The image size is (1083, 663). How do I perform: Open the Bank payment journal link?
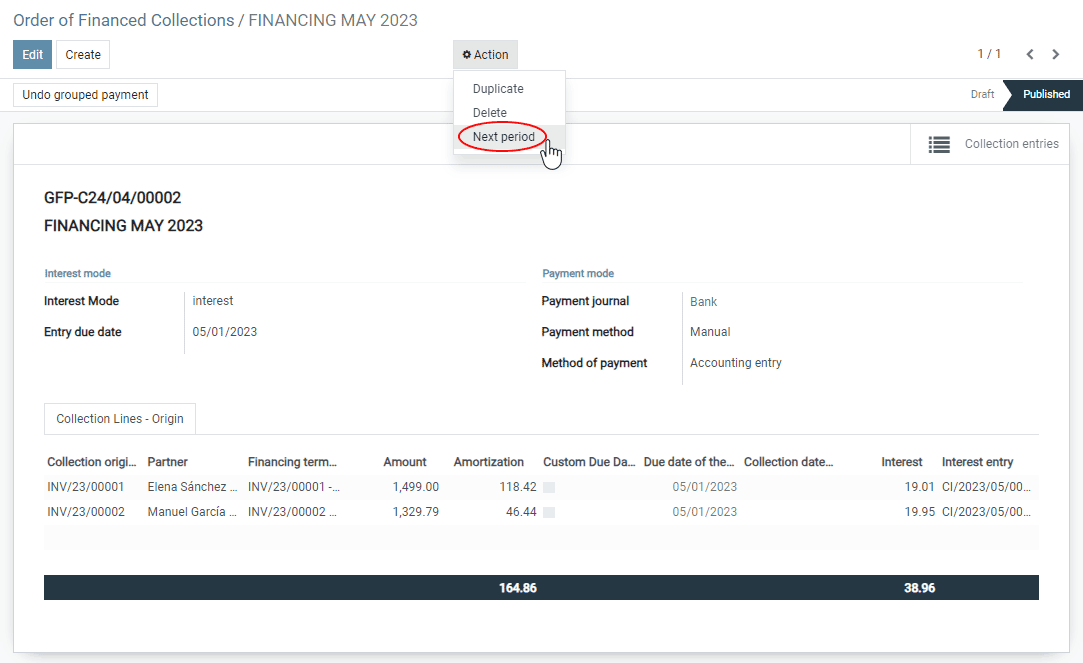coord(703,302)
